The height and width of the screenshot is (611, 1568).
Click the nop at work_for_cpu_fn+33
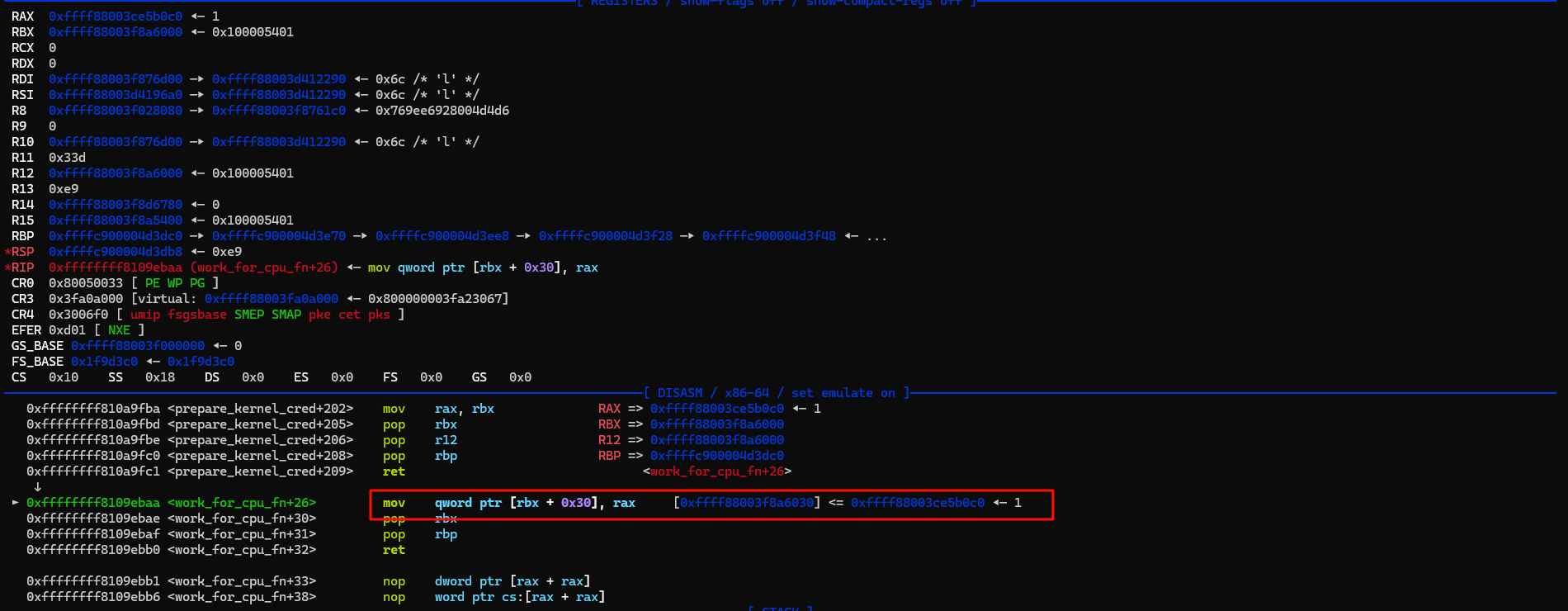(x=394, y=581)
